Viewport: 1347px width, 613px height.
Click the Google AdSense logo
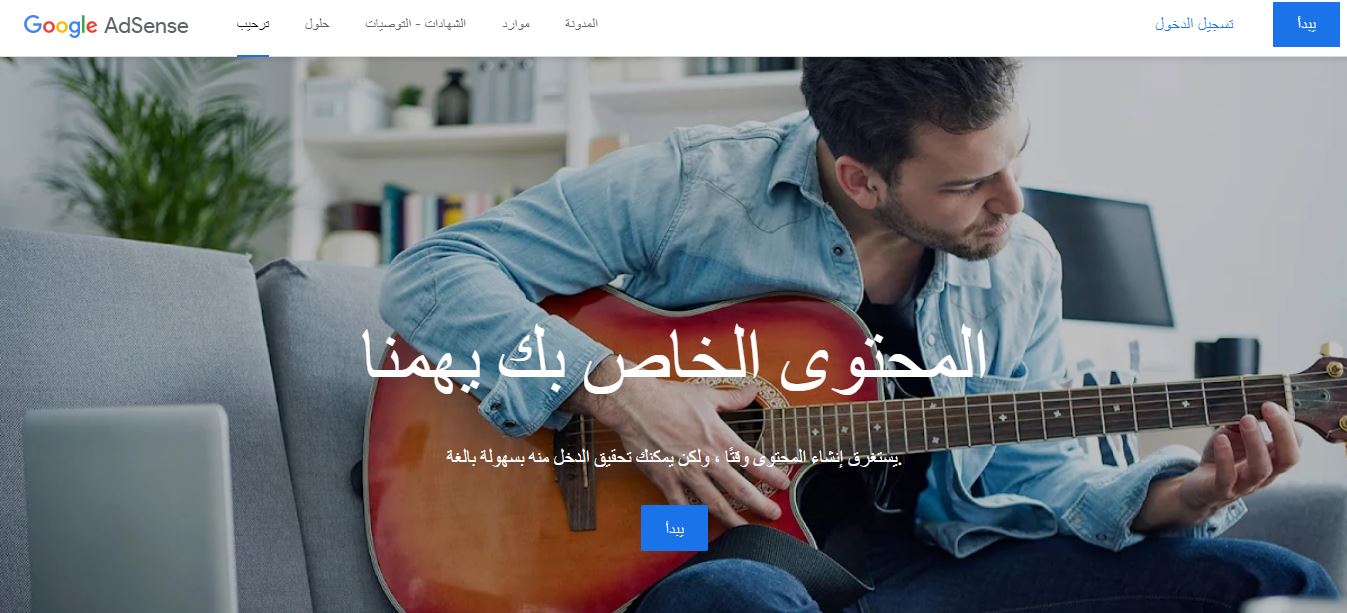(x=106, y=26)
